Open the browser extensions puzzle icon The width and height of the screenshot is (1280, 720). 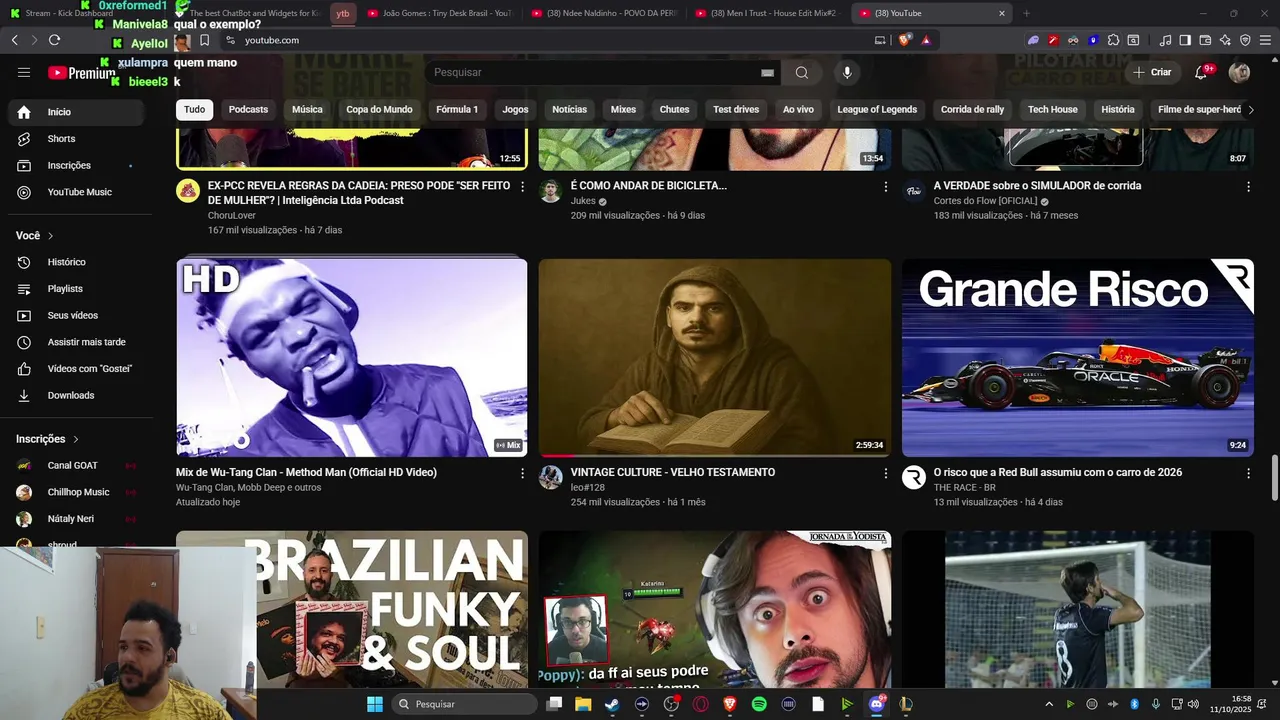[1113, 40]
